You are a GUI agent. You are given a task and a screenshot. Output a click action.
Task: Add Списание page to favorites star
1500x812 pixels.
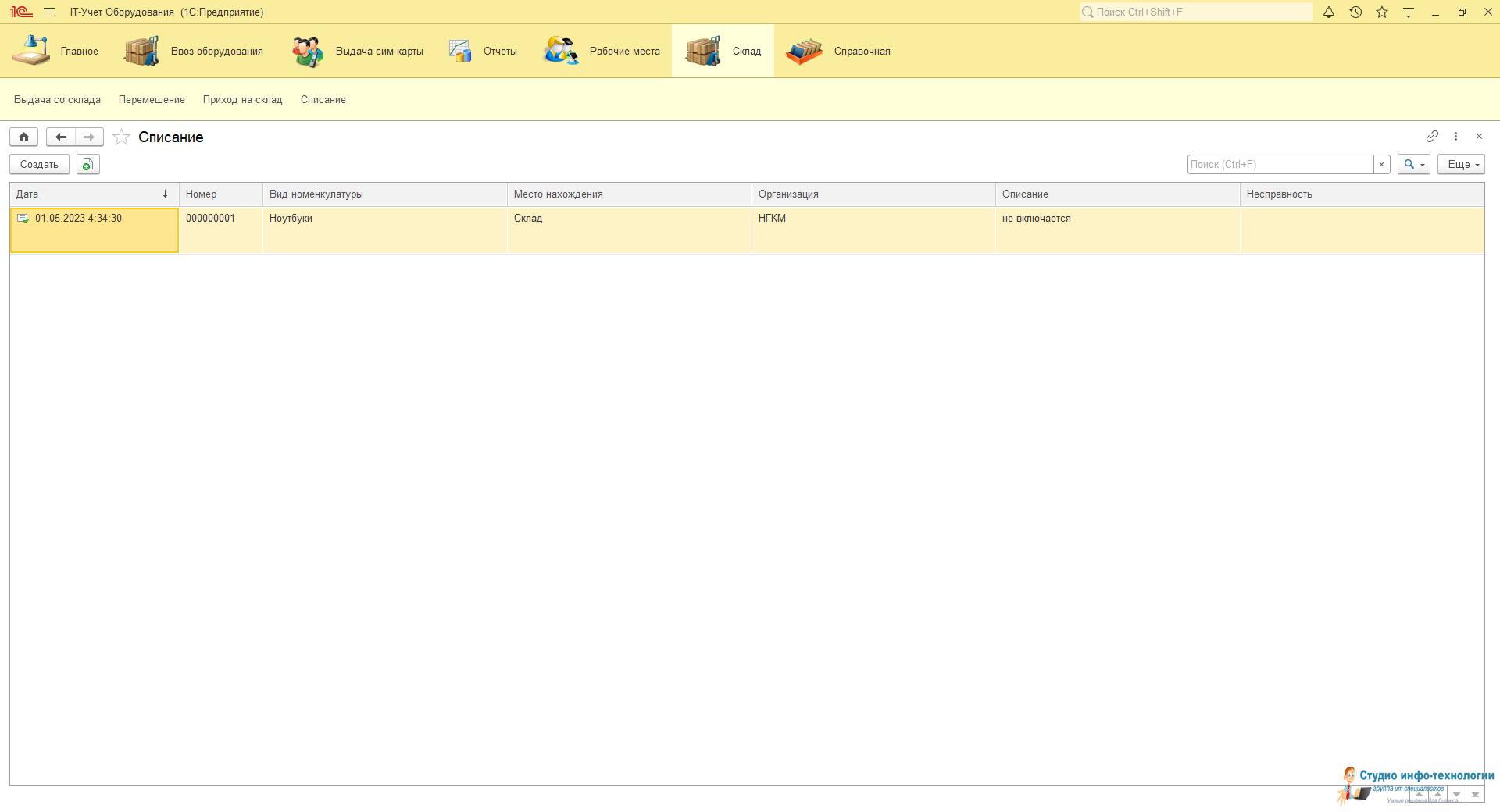click(121, 137)
